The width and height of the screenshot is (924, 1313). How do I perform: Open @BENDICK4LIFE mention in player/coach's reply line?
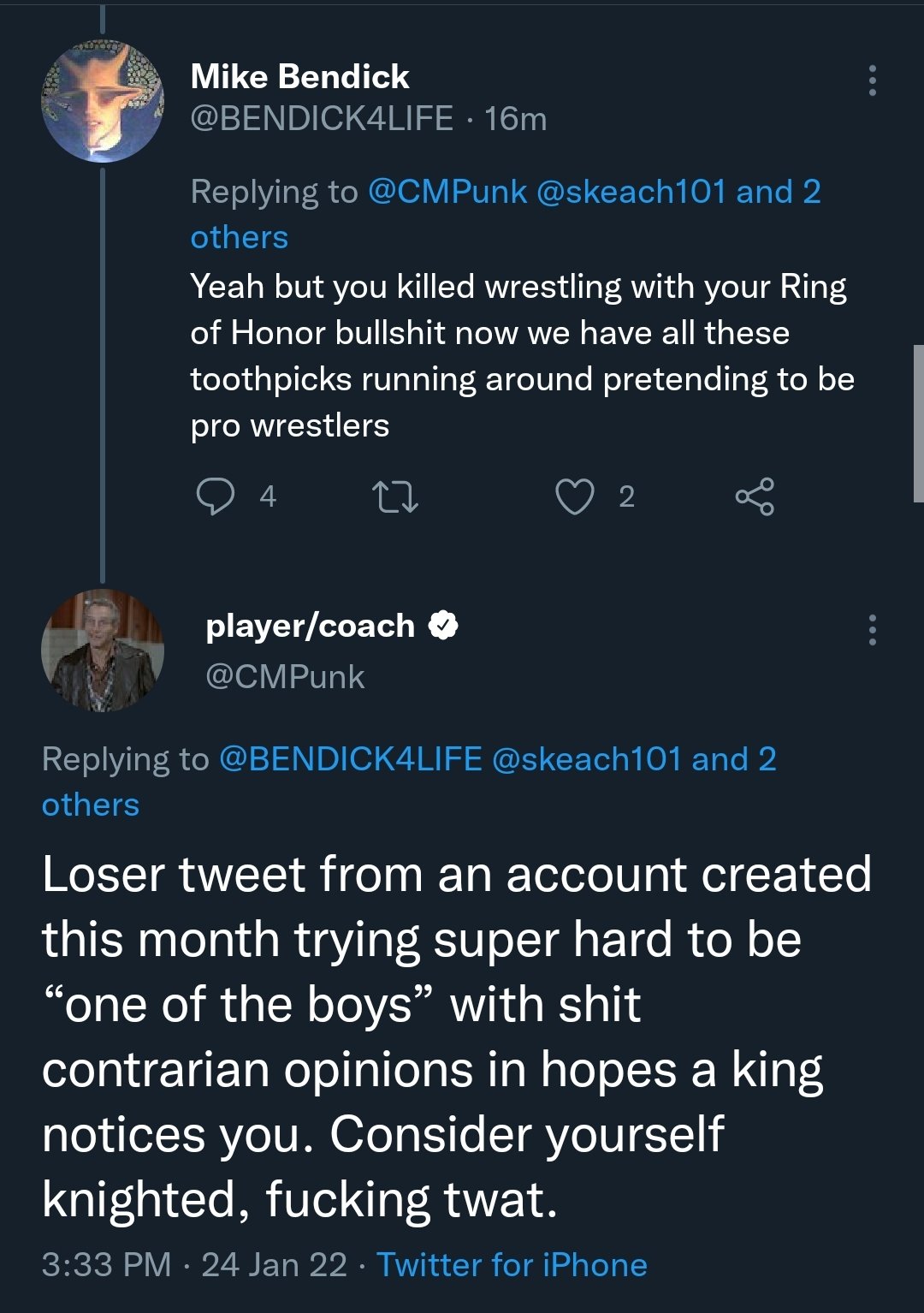point(351,759)
